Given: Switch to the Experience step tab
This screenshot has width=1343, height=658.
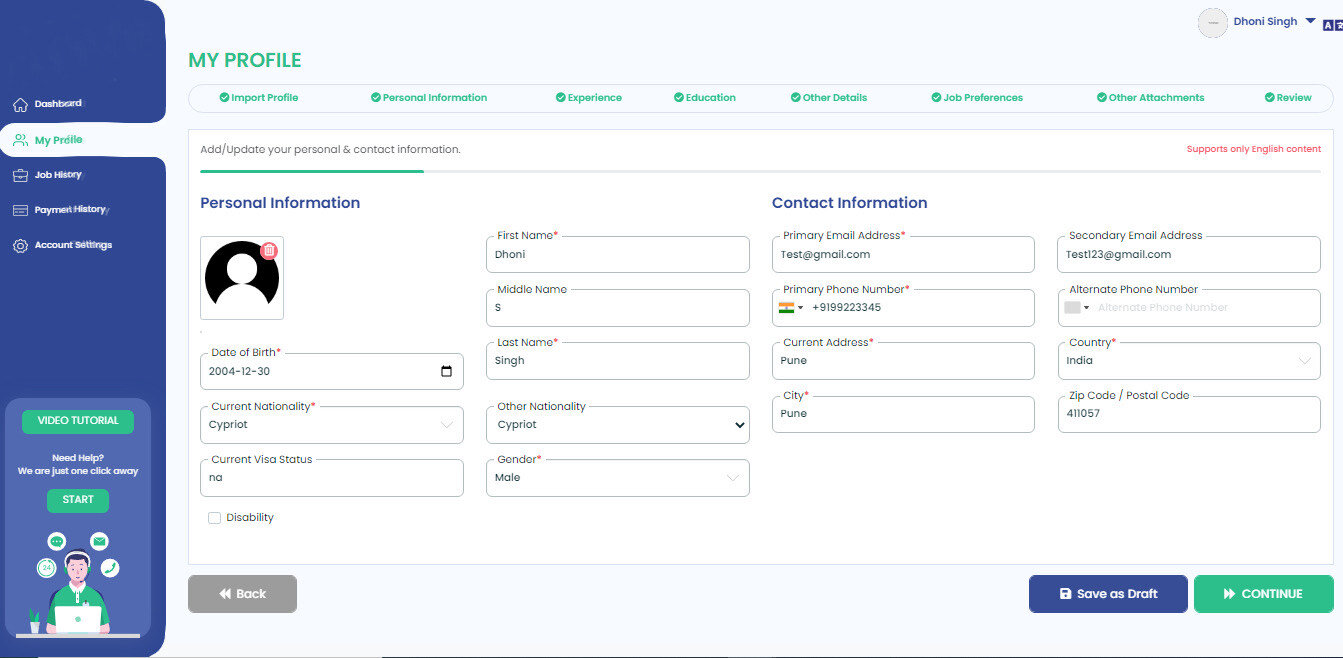Looking at the screenshot, I should tap(589, 98).
